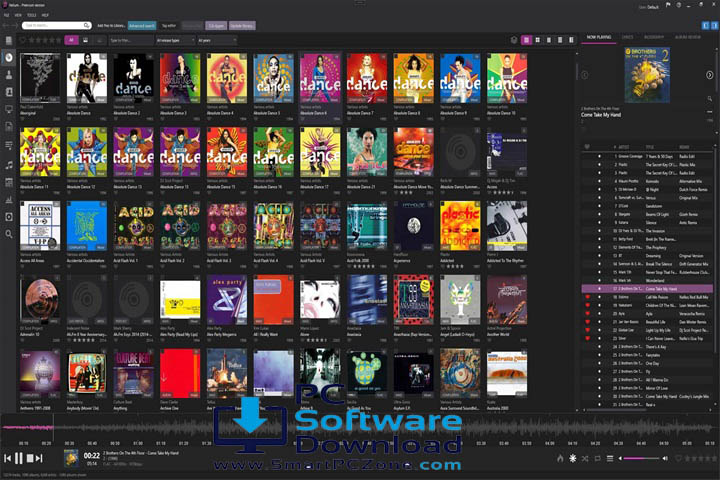Open the Absolute Dance 2 album cover
The height and width of the screenshot is (480, 720).
[134, 77]
